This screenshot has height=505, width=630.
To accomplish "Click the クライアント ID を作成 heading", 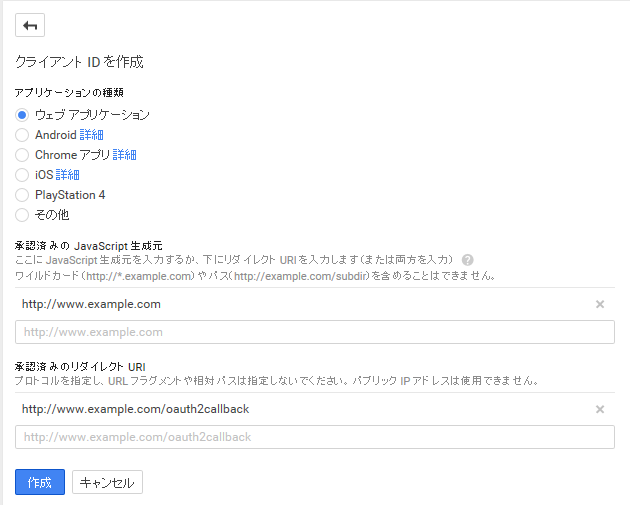I will pos(79,62).
